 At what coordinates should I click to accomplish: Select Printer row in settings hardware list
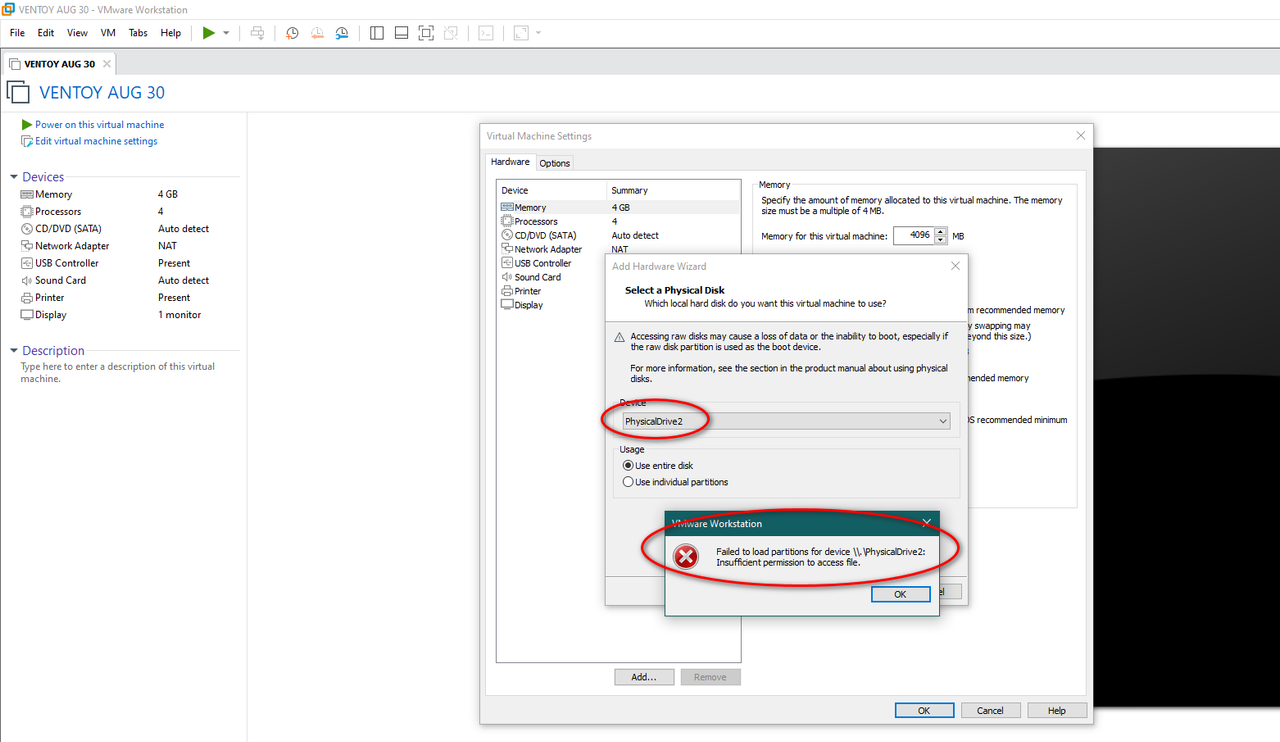[x=552, y=291]
